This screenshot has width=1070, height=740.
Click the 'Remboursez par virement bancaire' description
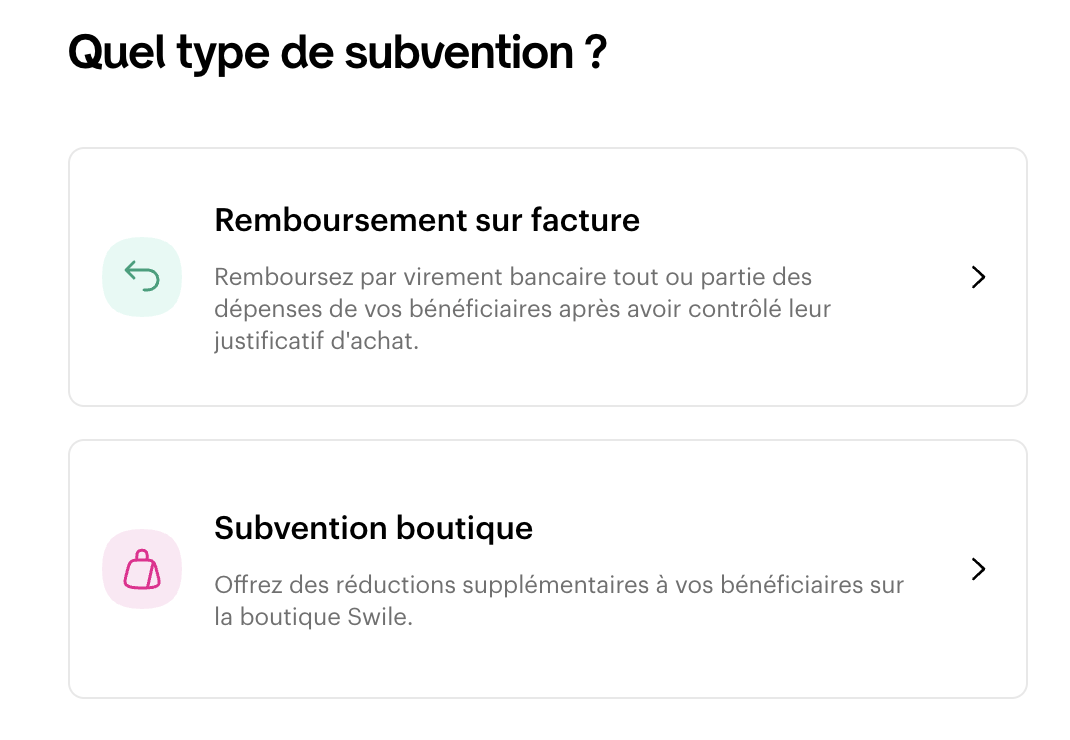pos(523,309)
